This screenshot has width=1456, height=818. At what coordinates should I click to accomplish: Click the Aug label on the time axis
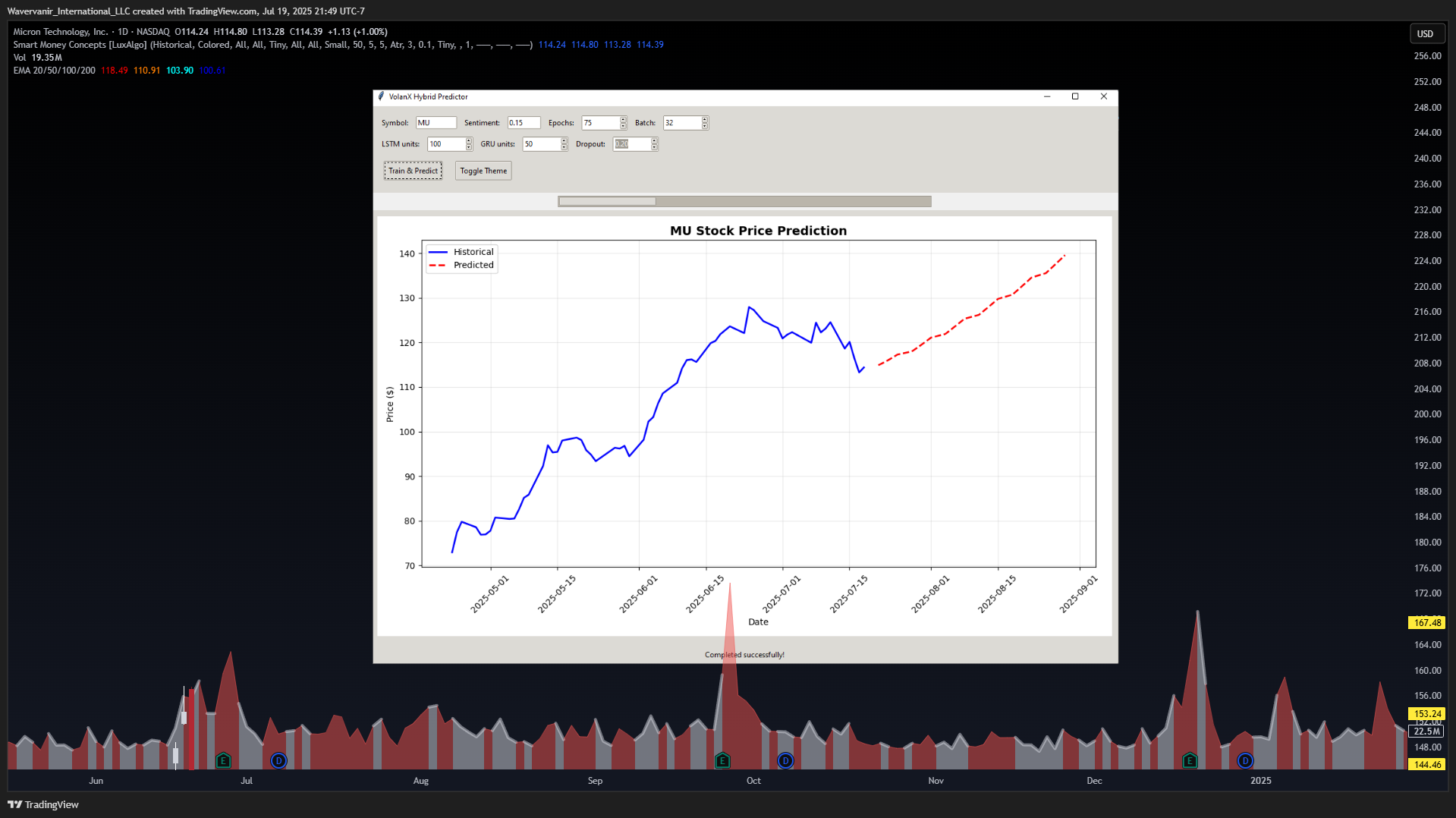[420, 781]
